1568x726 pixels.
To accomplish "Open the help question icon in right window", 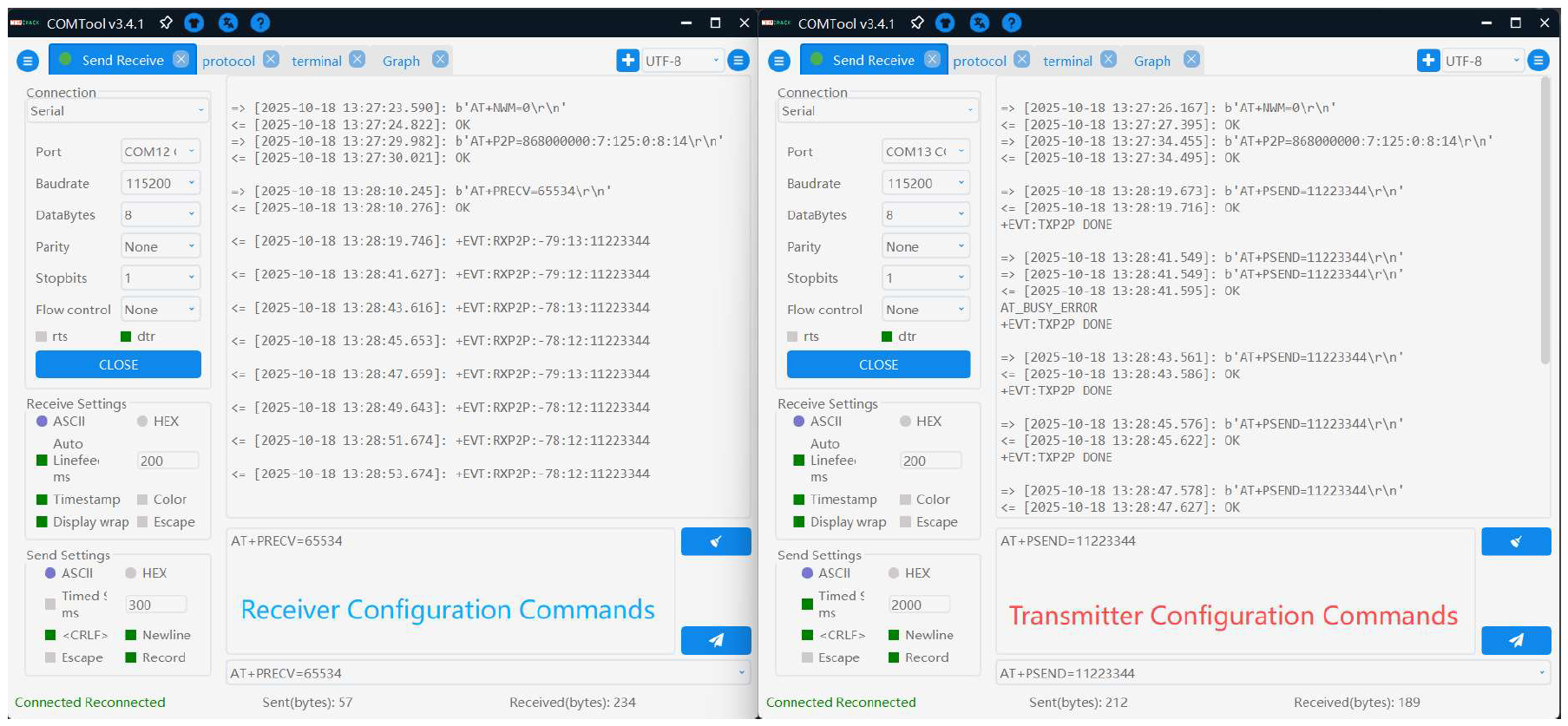I will coord(1012,23).
